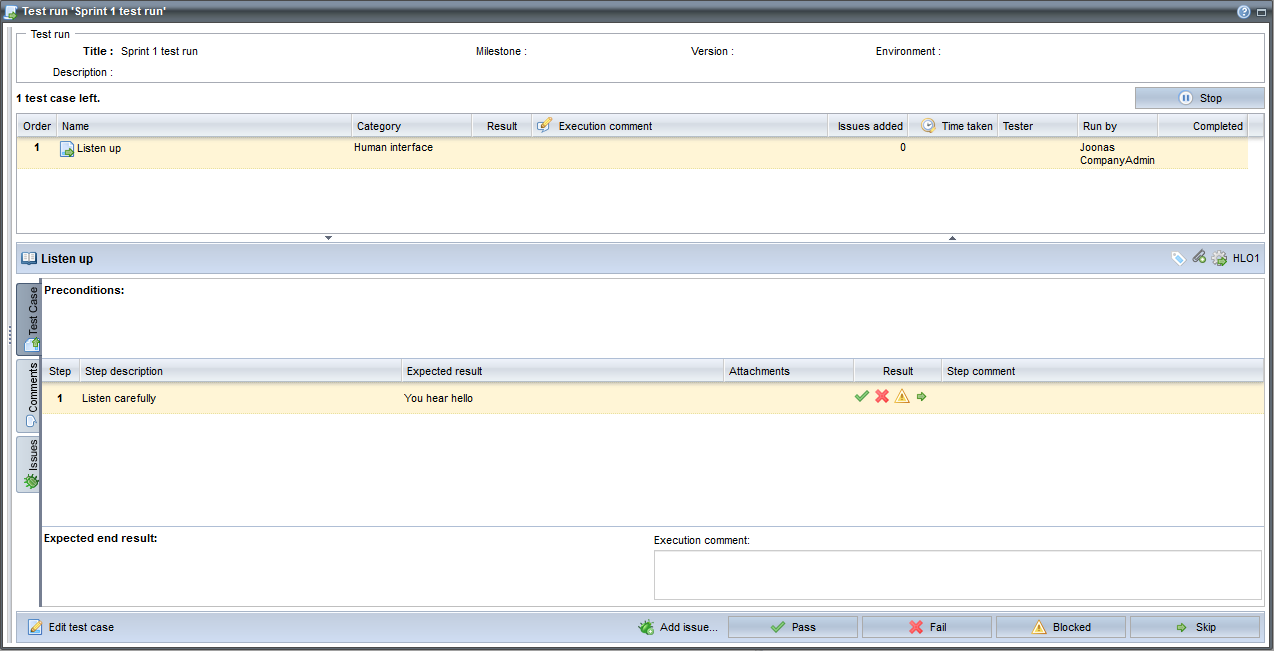Screen dimensions: 1274x651
Task: Select the 'Listen up' name cell
Action: point(99,148)
